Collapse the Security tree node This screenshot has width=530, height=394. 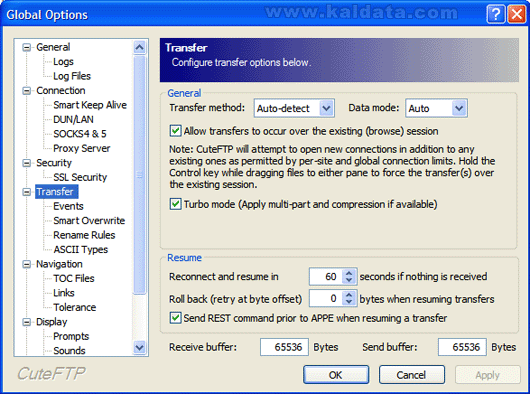point(27,163)
